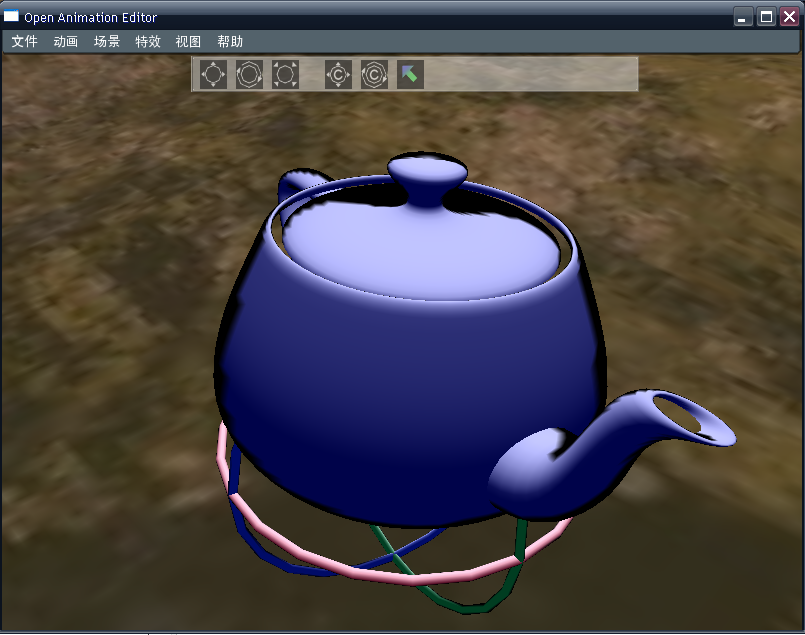Select the object scale tool icon

coord(285,74)
